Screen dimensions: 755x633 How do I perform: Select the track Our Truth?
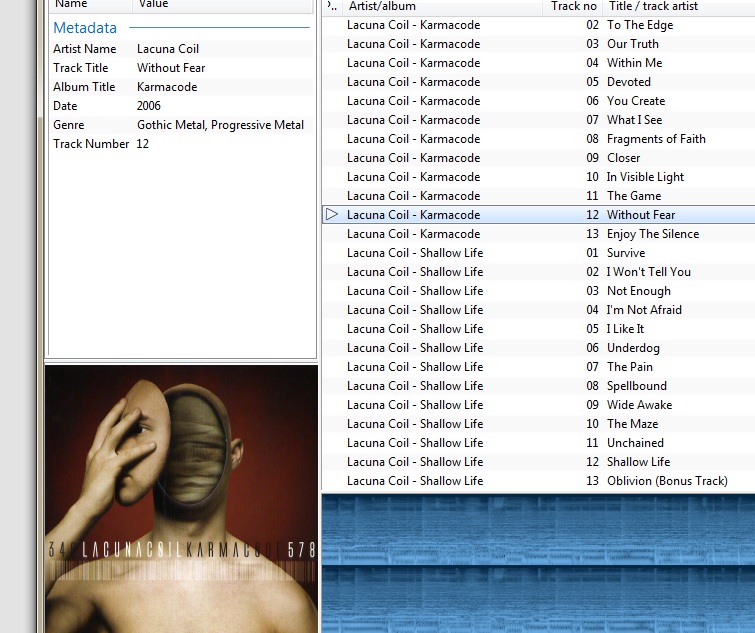click(x=538, y=44)
